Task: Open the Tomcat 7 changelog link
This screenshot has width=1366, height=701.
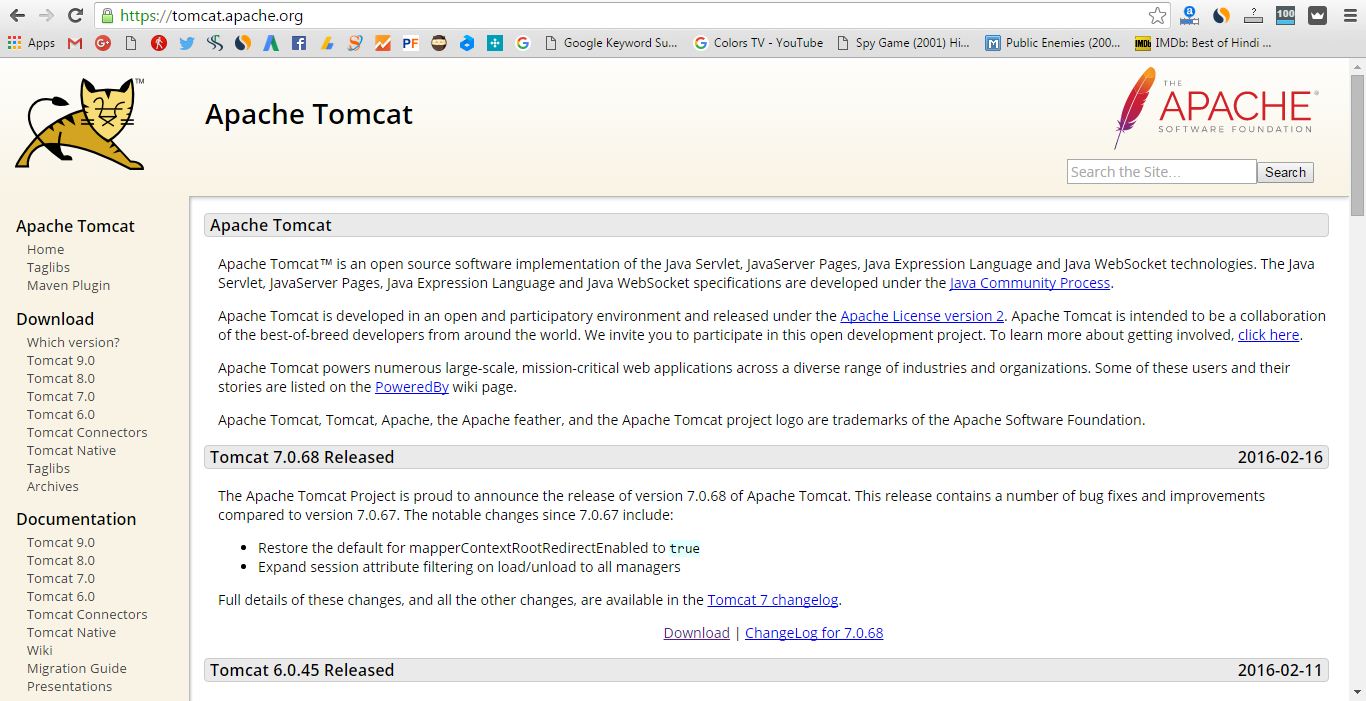Action: 773,600
